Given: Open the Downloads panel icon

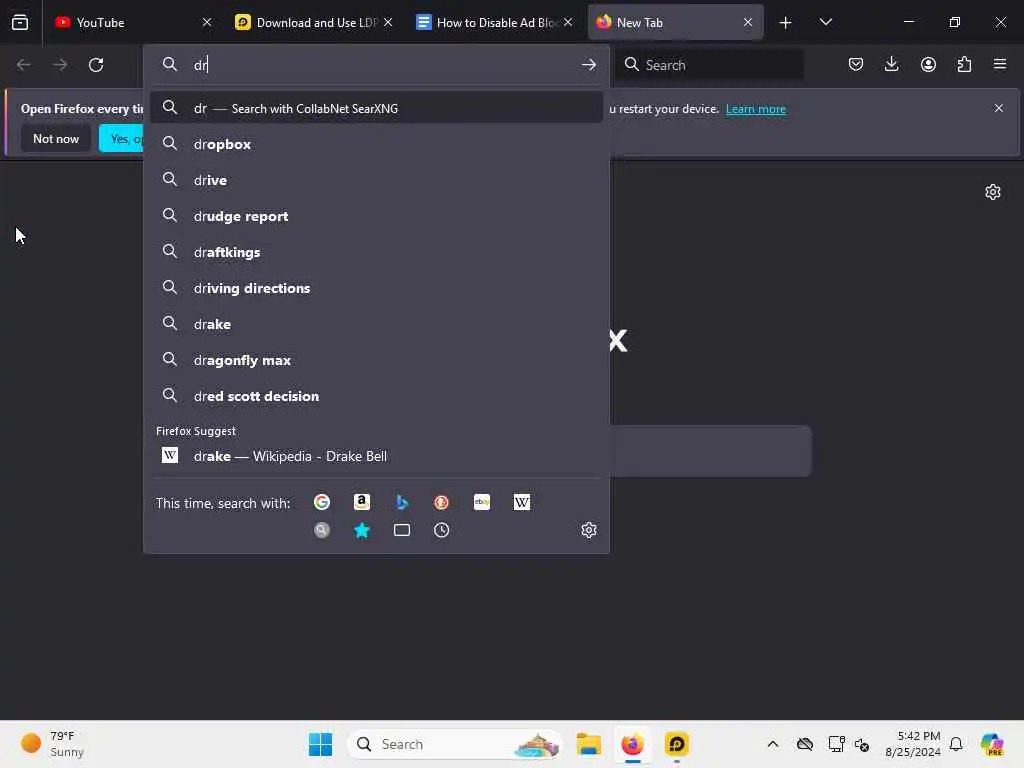Looking at the screenshot, I should click(x=891, y=64).
